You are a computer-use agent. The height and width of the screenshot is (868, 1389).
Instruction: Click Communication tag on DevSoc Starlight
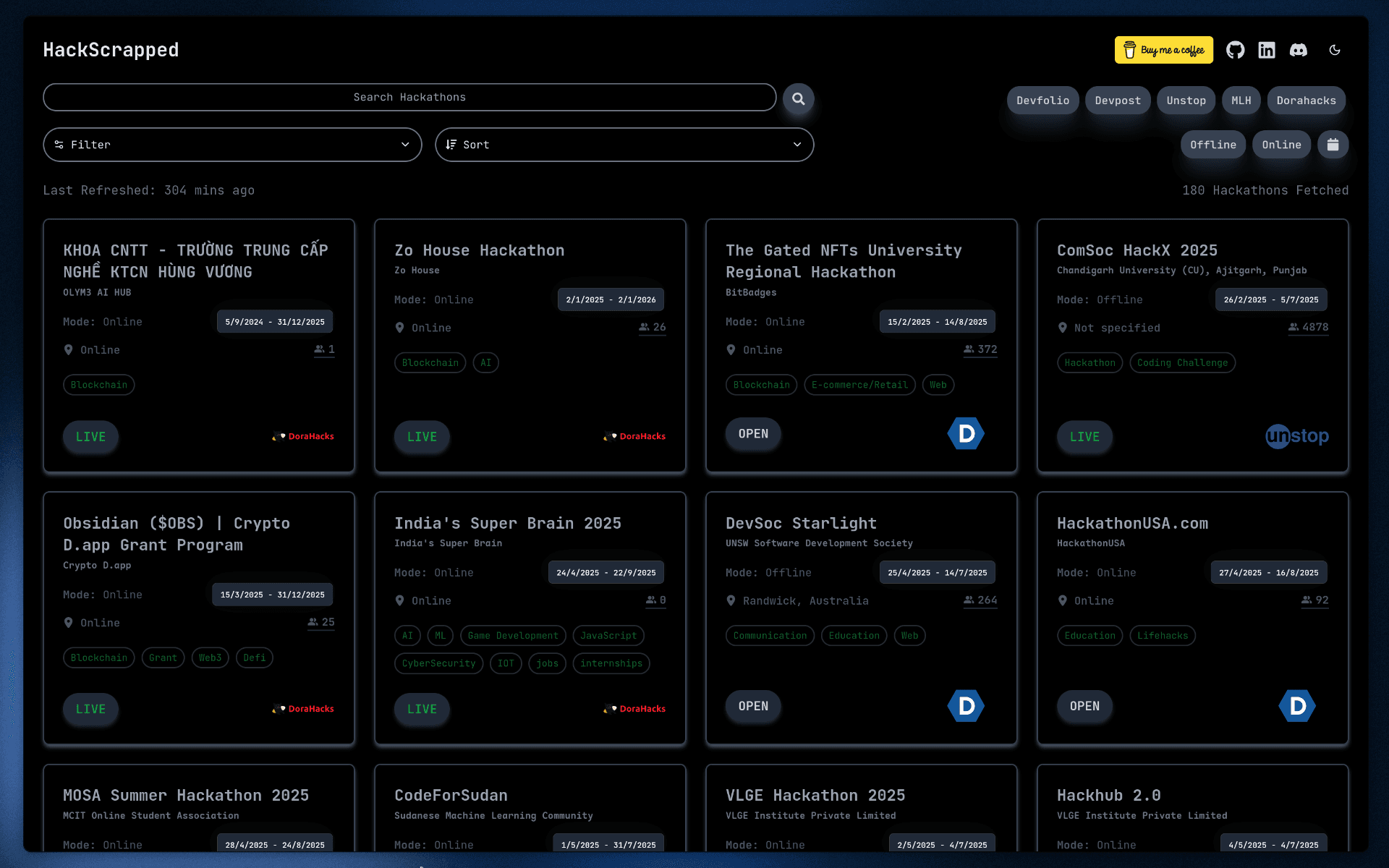click(770, 635)
